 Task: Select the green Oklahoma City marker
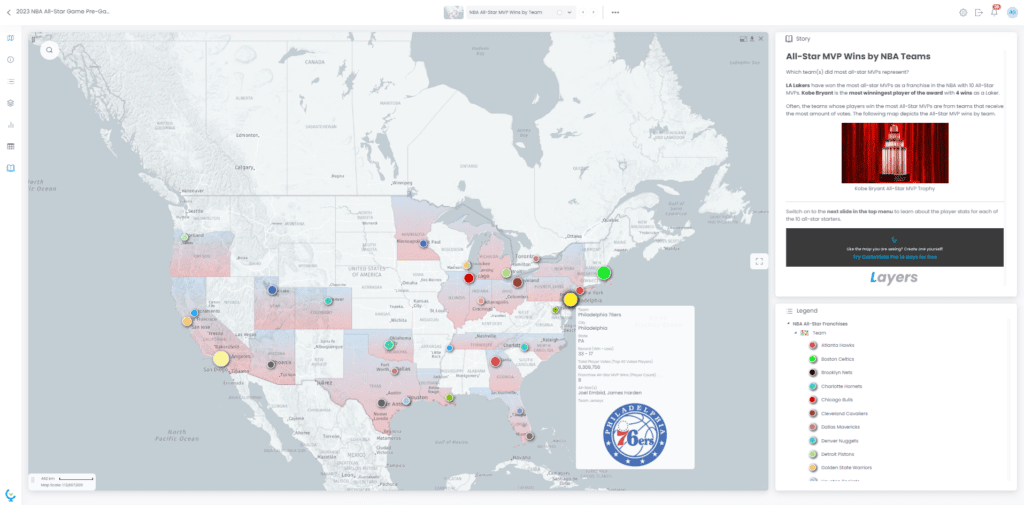[389, 344]
